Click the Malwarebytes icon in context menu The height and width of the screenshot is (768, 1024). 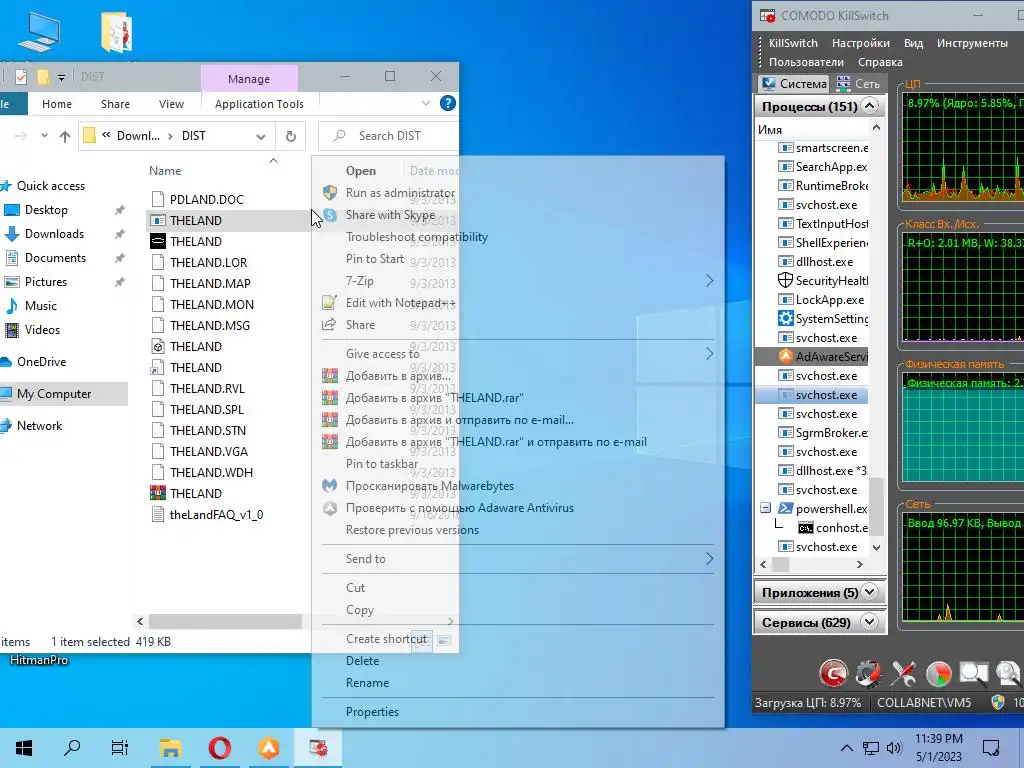point(330,486)
